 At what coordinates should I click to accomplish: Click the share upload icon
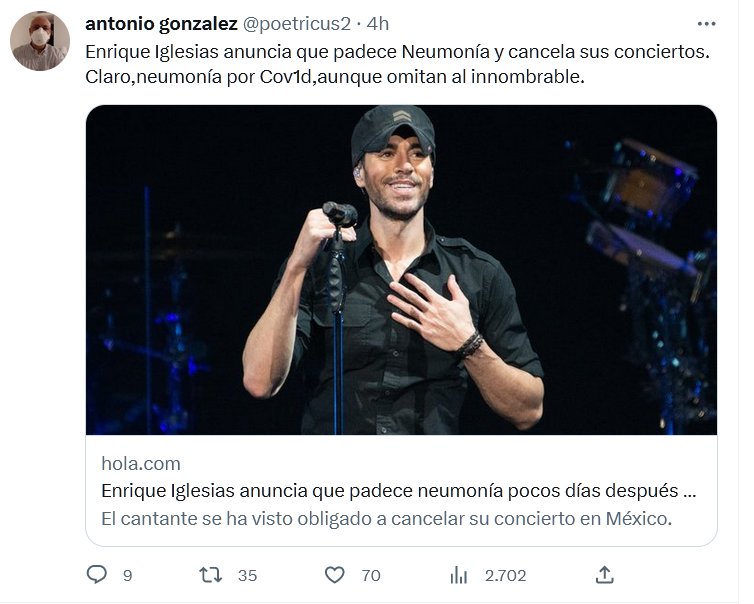click(x=605, y=575)
